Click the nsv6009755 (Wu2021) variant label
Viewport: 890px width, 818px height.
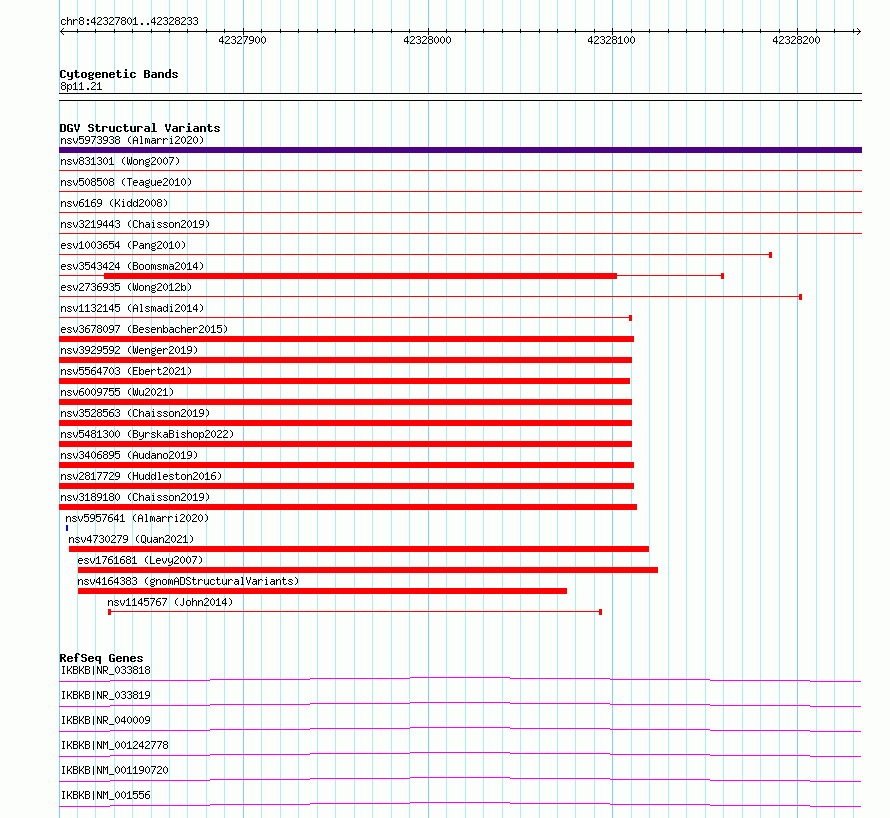click(x=117, y=392)
